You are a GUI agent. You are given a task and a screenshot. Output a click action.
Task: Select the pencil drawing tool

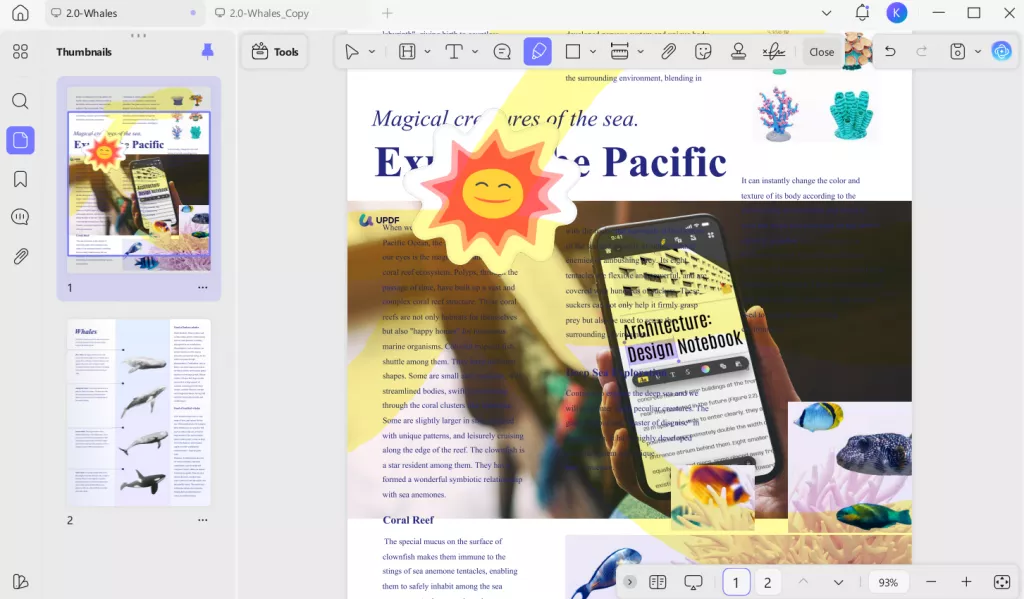[x=538, y=52]
